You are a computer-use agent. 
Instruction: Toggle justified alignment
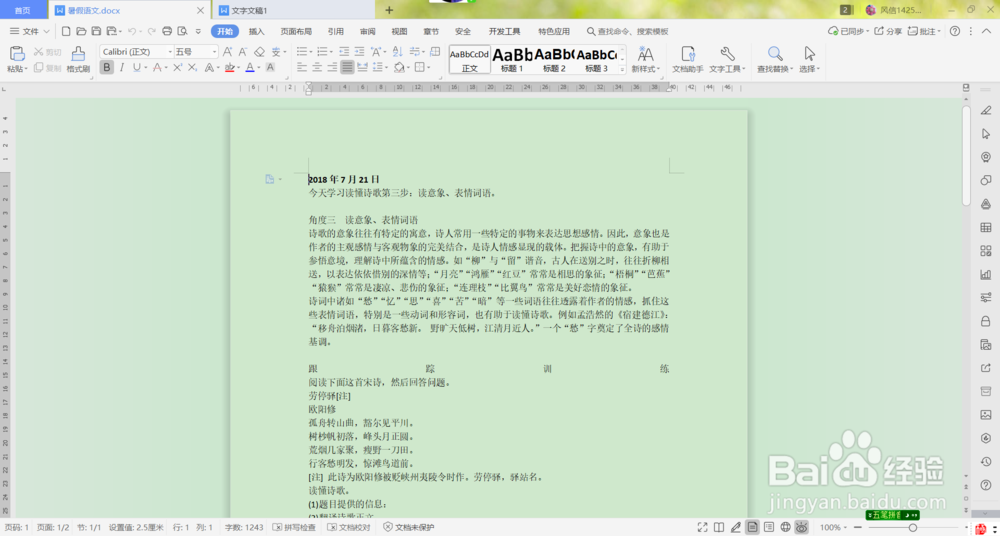(x=347, y=67)
